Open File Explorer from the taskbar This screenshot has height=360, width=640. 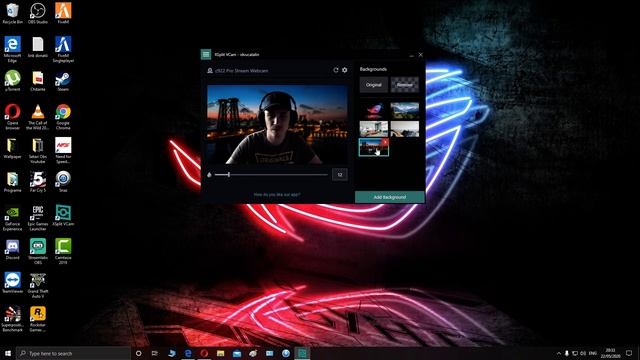pos(220,353)
